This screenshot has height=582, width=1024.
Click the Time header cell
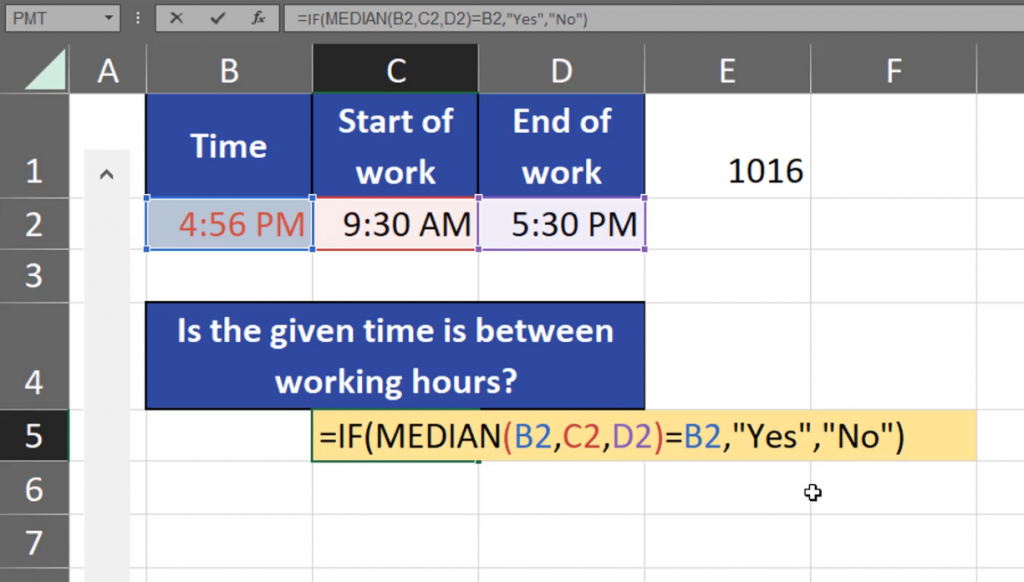[x=229, y=145]
